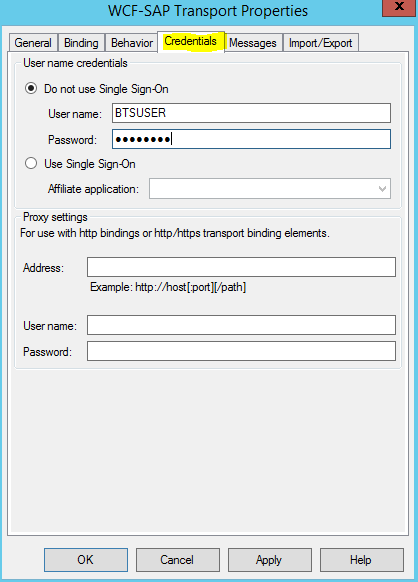This screenshot has width=418, height=582.
Task: Focus the BTSUSER user name field
Action: 251,113
